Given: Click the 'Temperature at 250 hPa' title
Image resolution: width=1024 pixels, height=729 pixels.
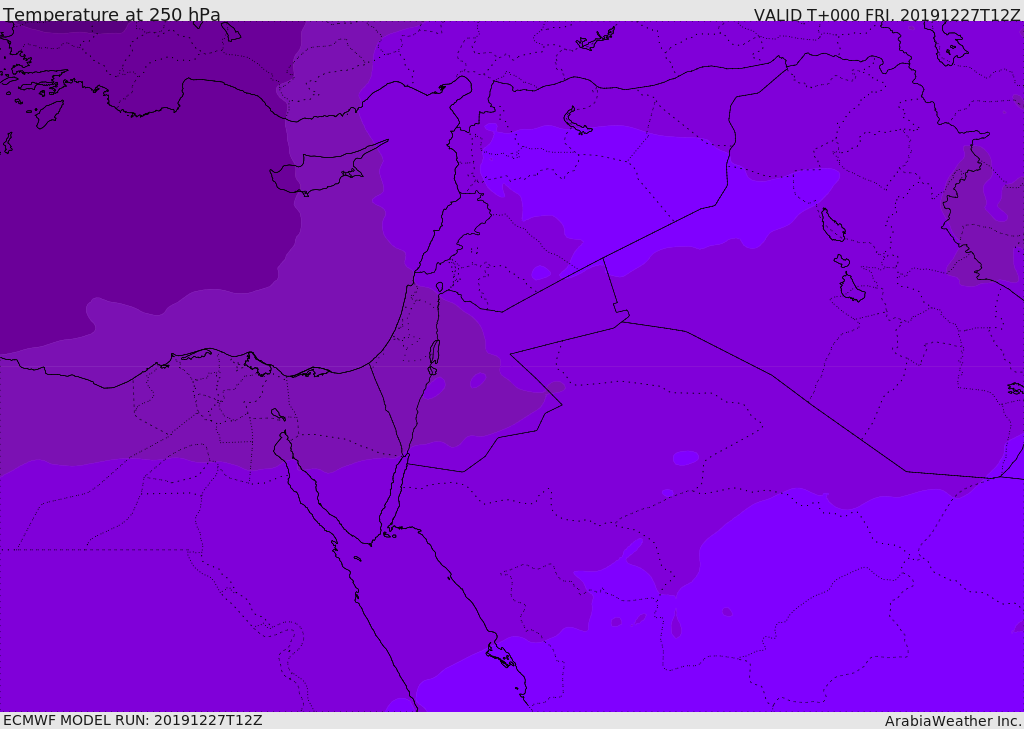Looking at the screenshot, I should pyautogui.click(x=112, y=14).
